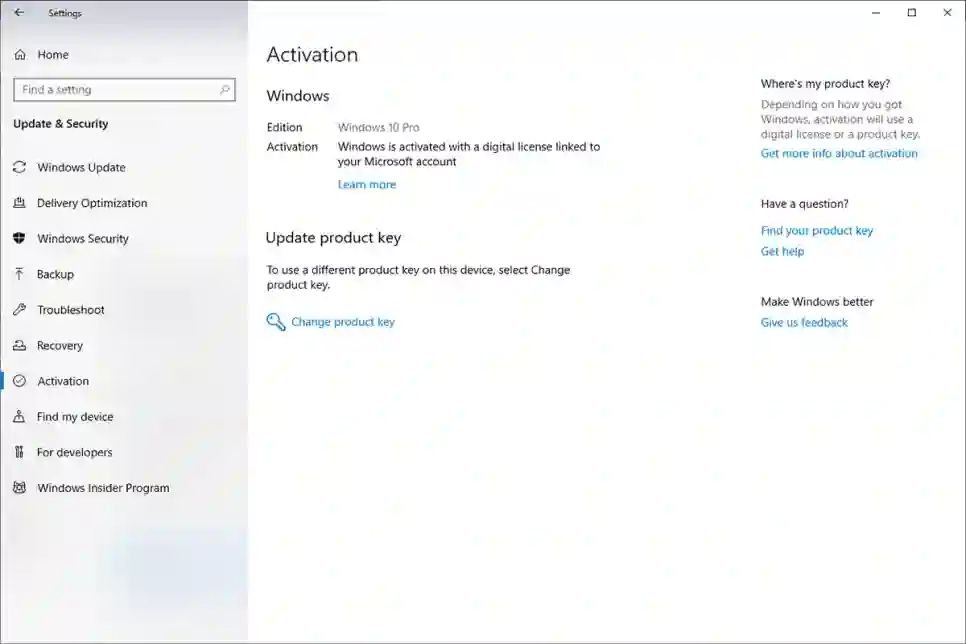Image resolution: width=966 pixels, height=644 pixels.
Task: Click the Activation page title
Action: click(312, 55)
